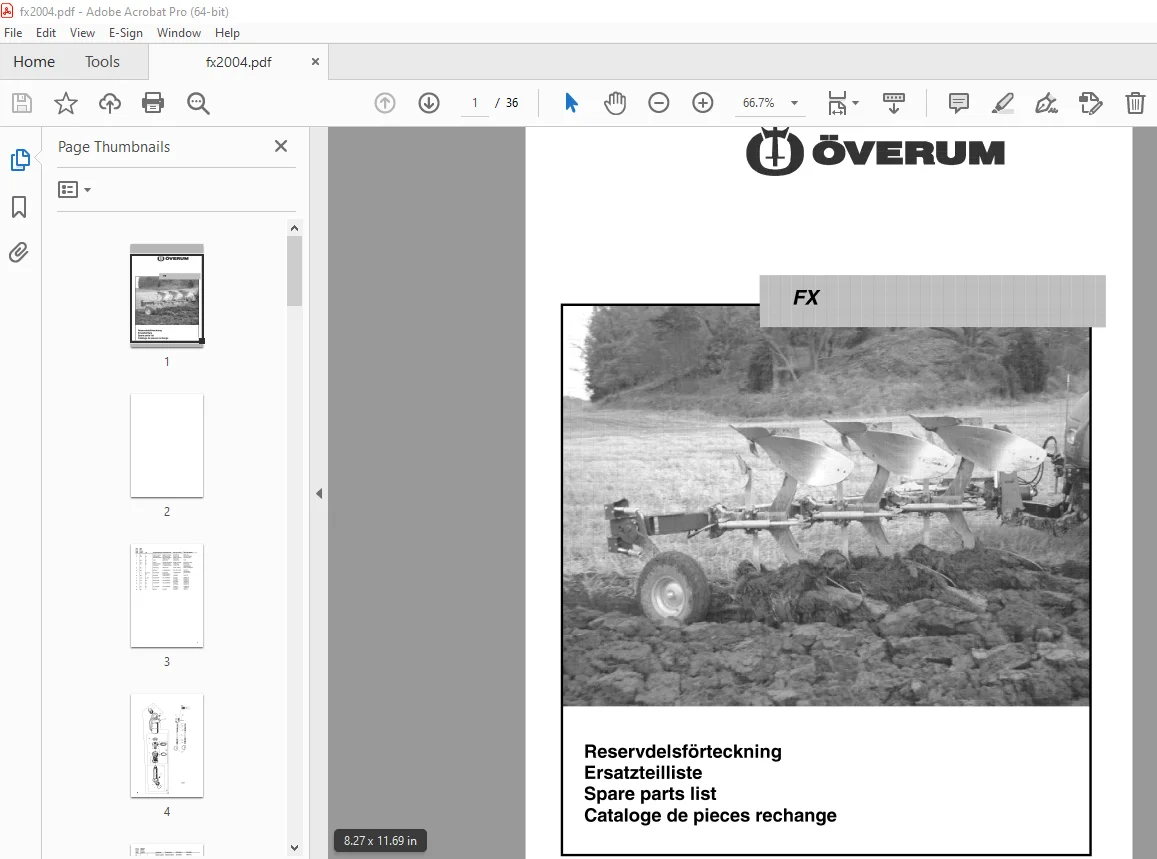Click the page size 8.27 x 11.69 in label

tap(380, 841)
